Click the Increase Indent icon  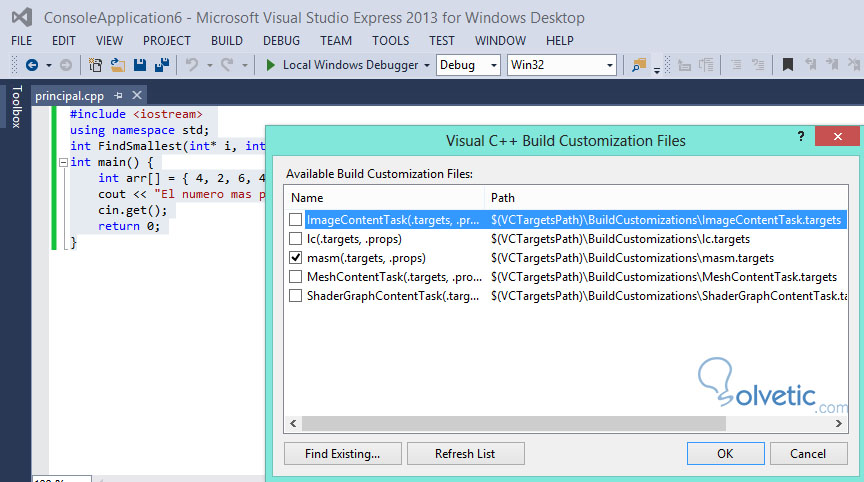click(x=758, y=65)
